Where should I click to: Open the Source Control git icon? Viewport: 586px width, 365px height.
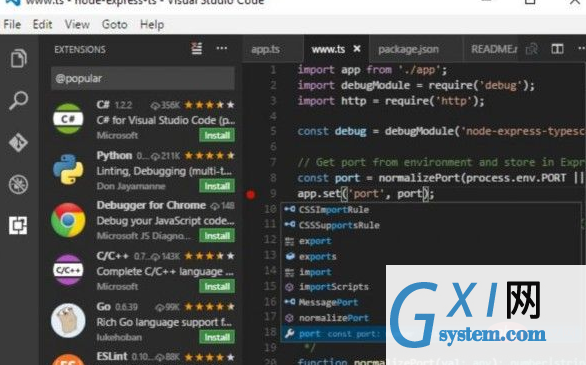pyautogui.click(x=18, y=142)
